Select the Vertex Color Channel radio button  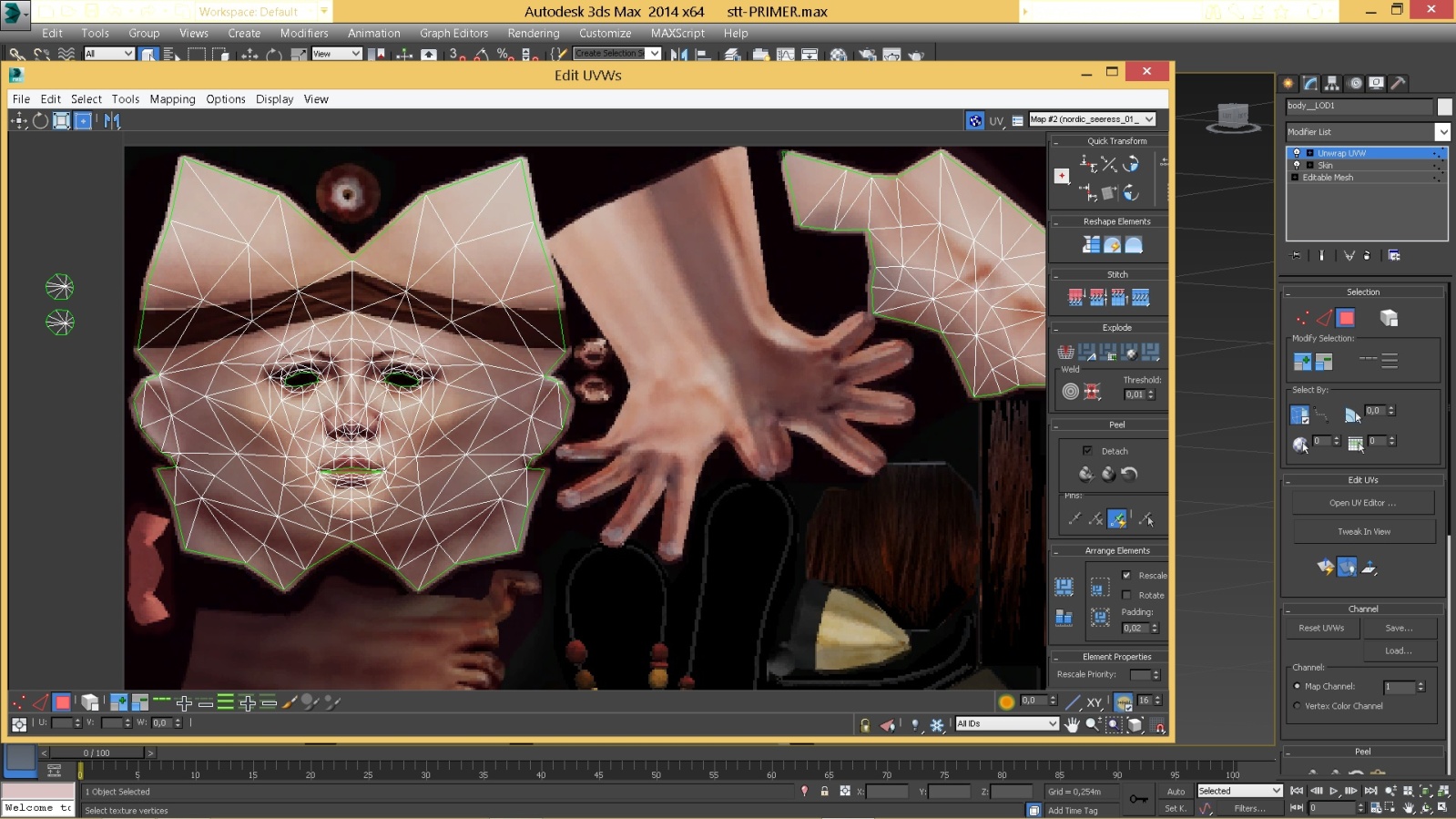tap(1297, 705)
